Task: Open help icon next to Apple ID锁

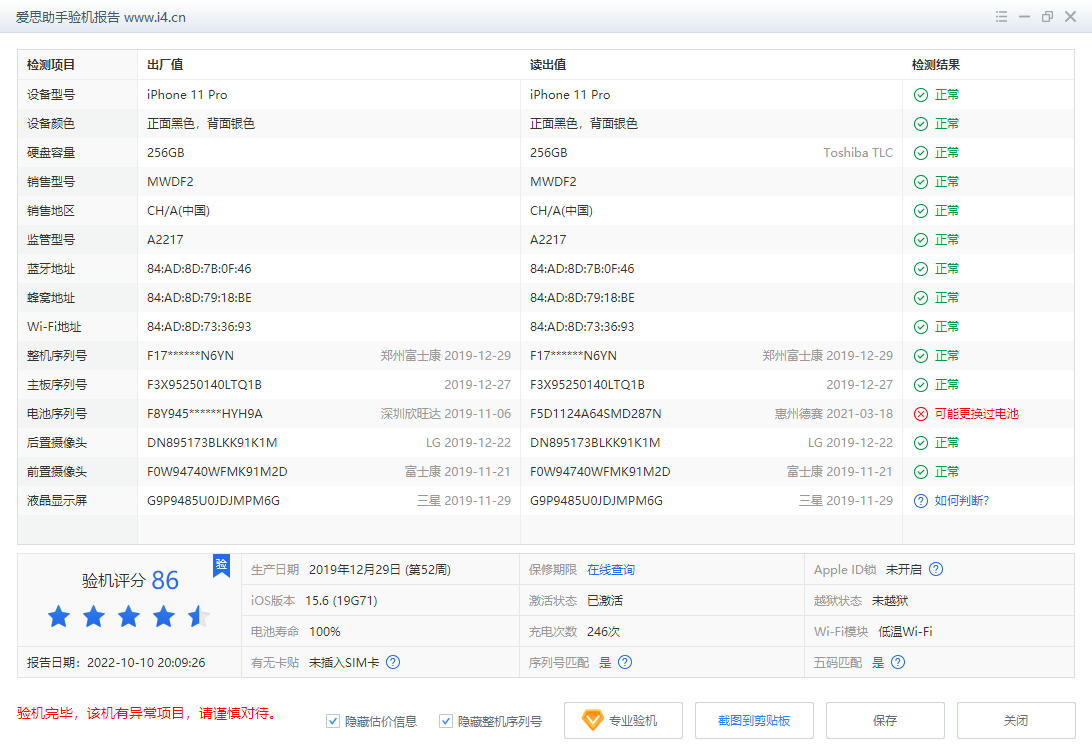Action: pos(936,569)
